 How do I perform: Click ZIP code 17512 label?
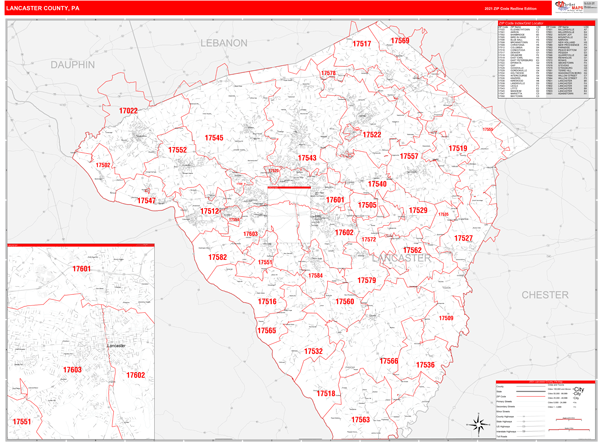click(209, 211)
